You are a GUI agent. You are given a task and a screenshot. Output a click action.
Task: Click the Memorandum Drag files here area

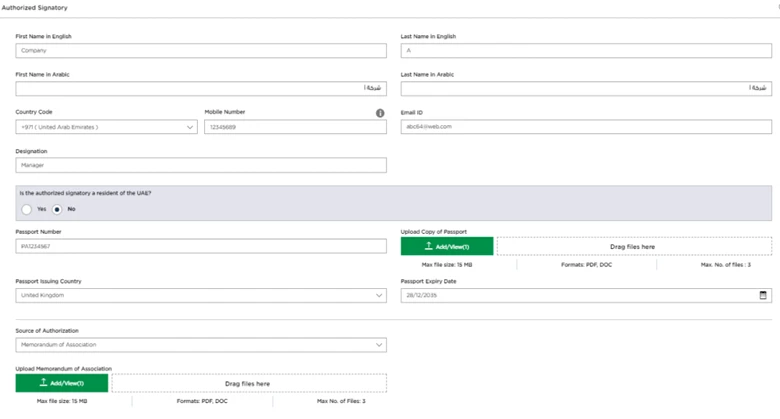[248, 383]
